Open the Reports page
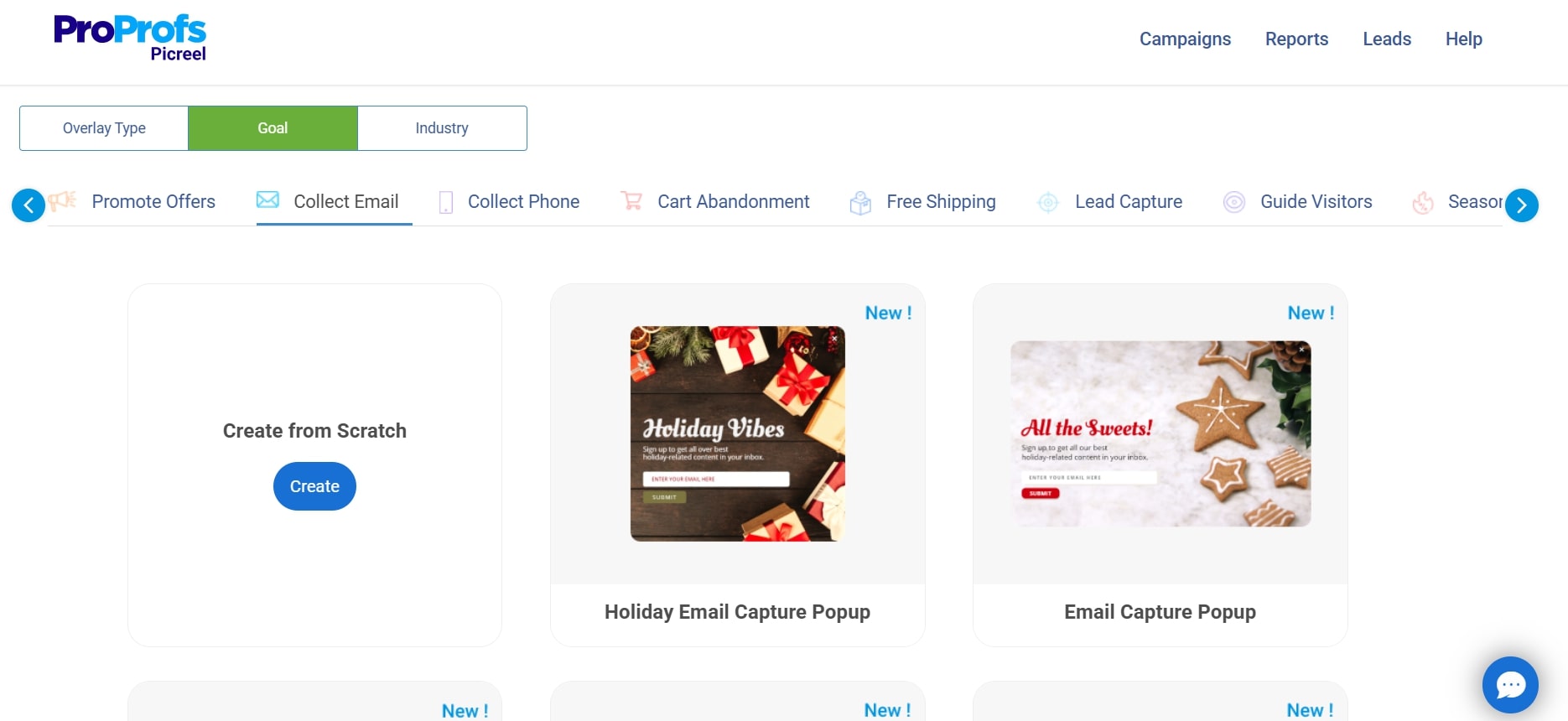 coord(1296,39)
